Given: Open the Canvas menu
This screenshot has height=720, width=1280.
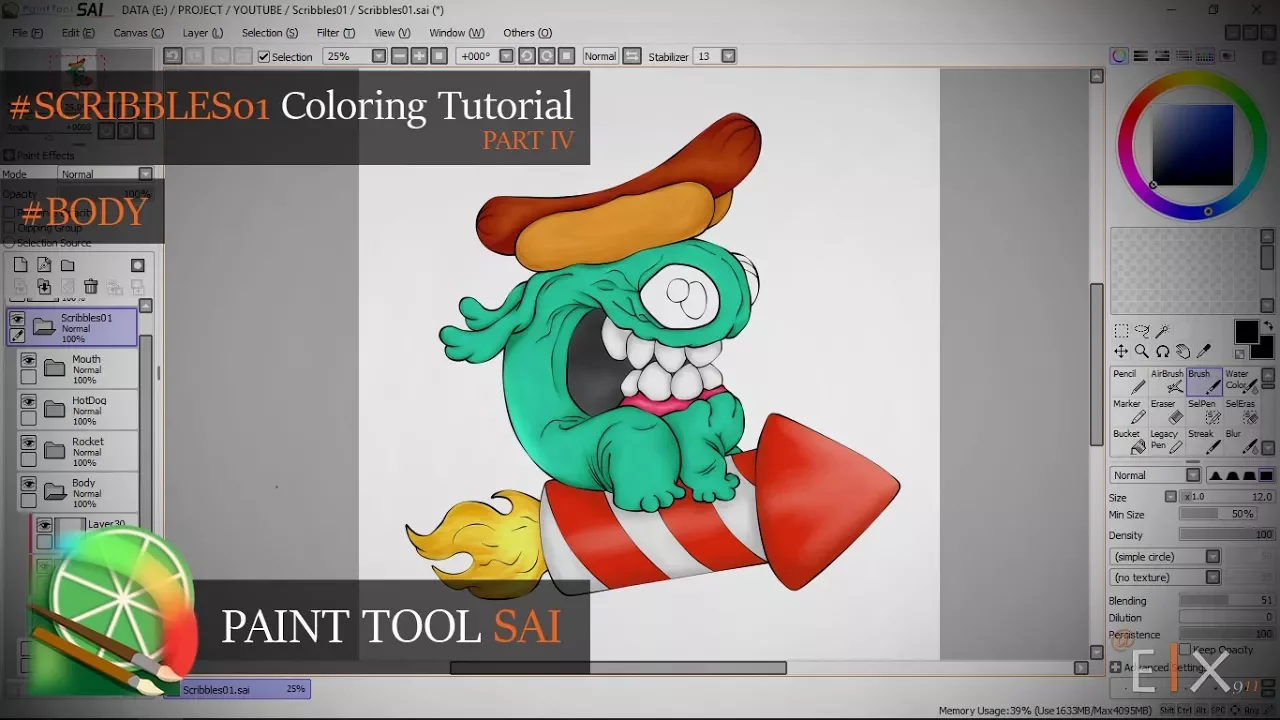Looking at the screenshot, I should [138, 33].
